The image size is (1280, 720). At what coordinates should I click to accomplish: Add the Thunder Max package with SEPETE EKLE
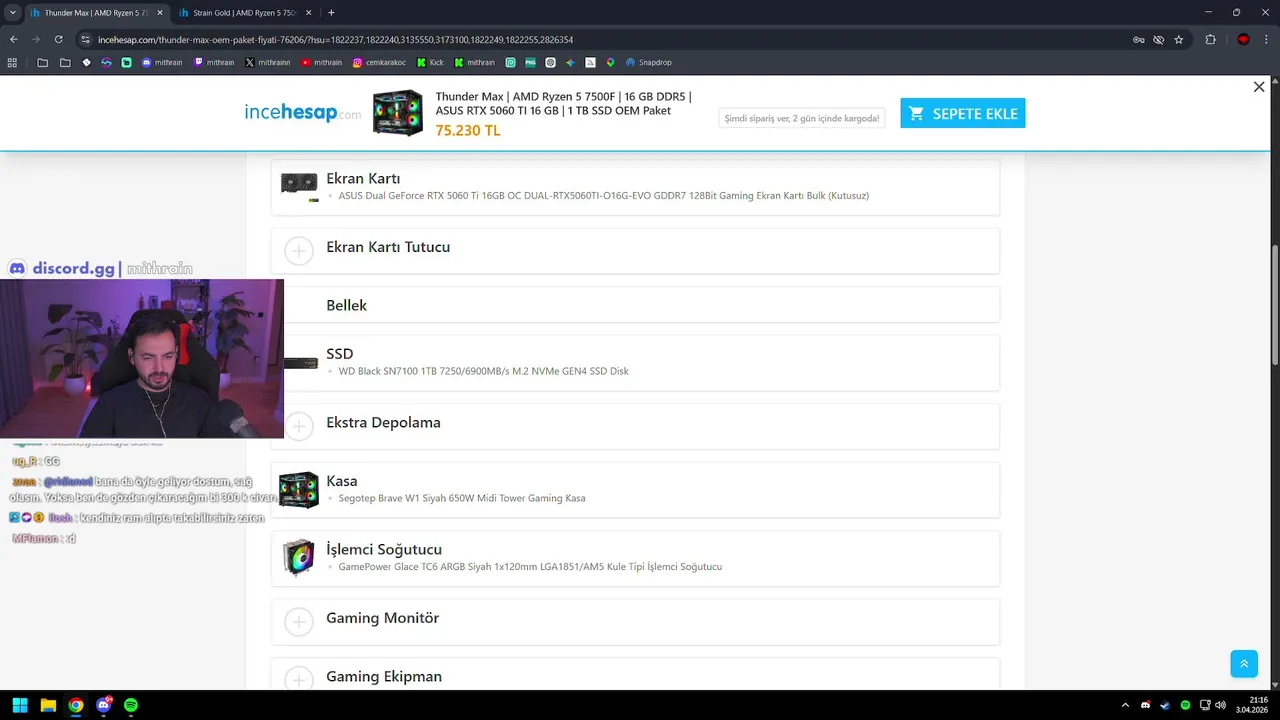pyautogui.click(x=962, y=113)
